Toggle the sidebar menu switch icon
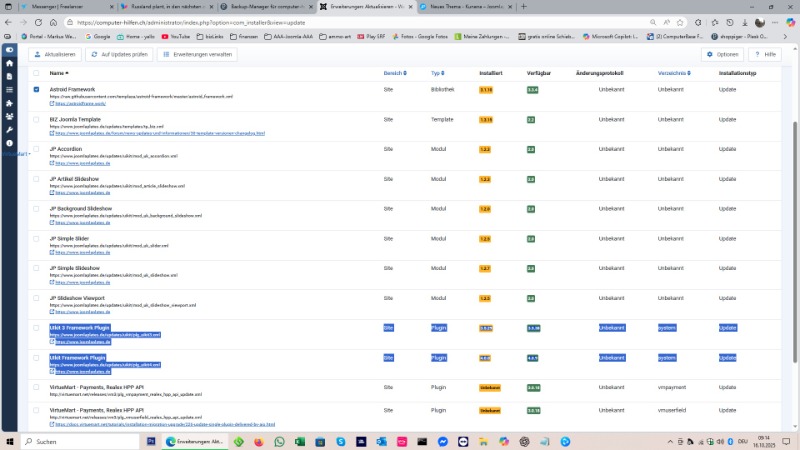800x450 pixels. 9,49
